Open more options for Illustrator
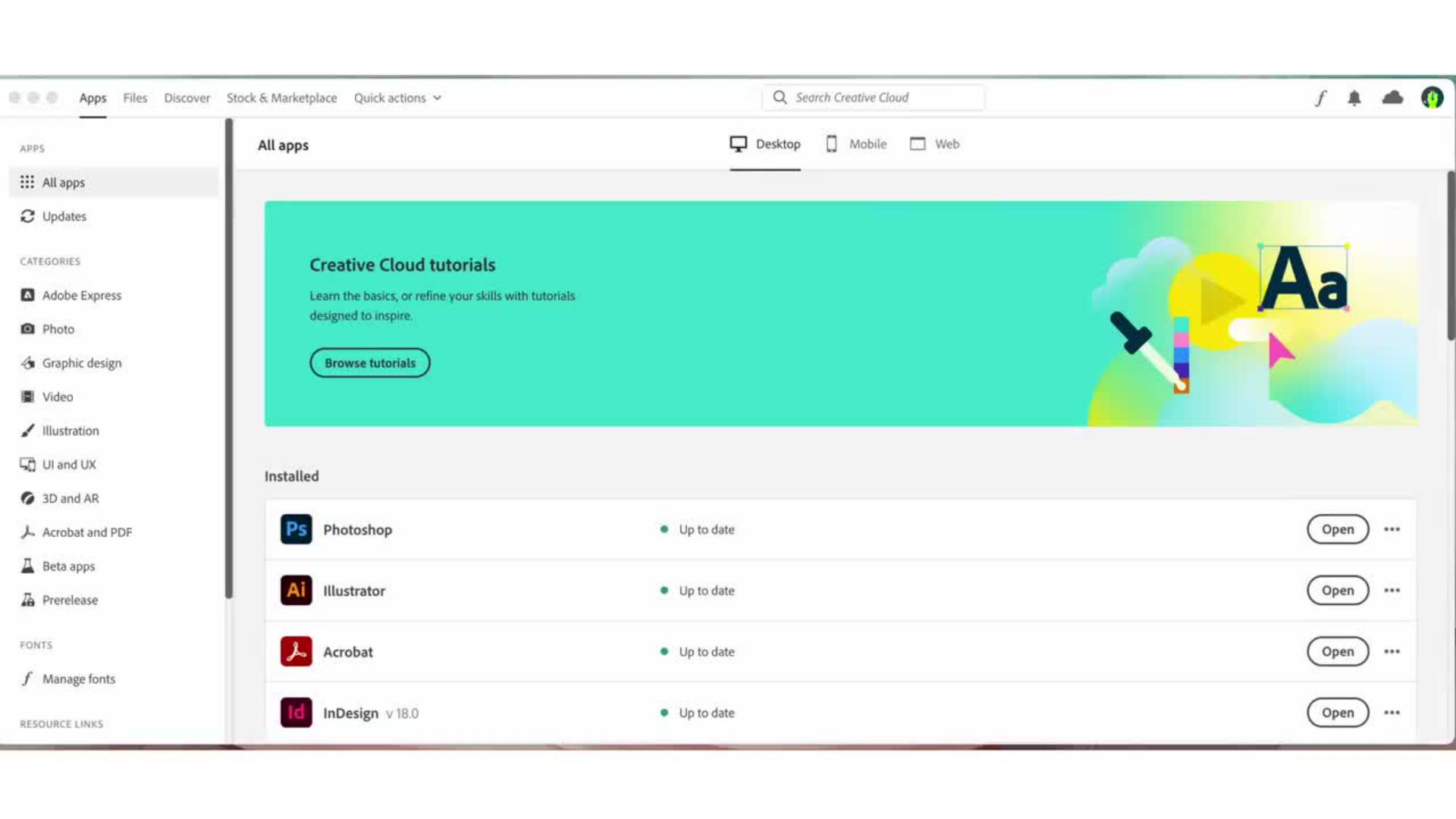 pyautogui.click(x=1392, y=590)
